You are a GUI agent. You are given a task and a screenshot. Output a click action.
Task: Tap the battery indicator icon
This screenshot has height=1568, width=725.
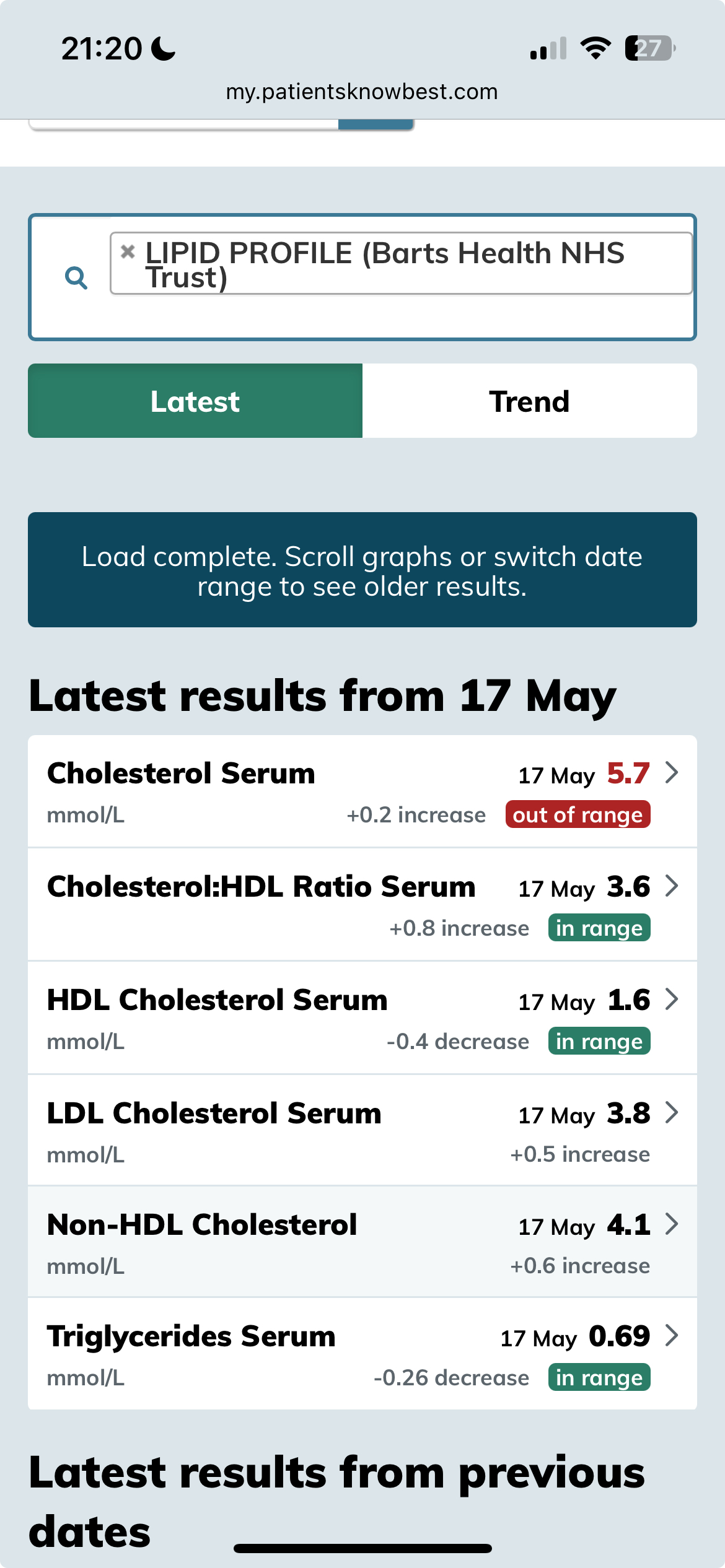[649, 48]
